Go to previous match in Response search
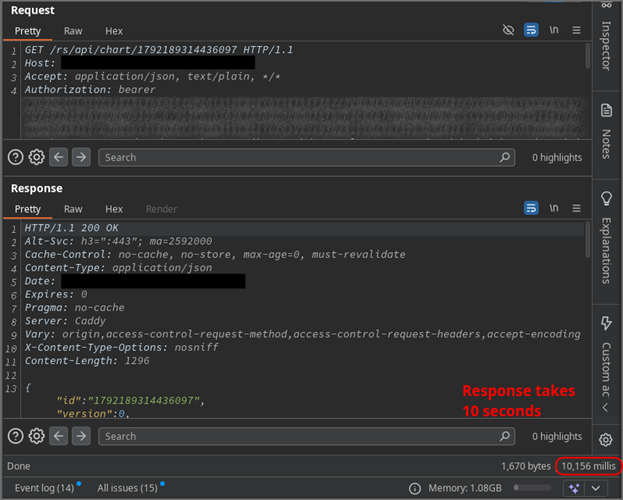This screenshot has width=623, height=500. [x=59, y=436]
